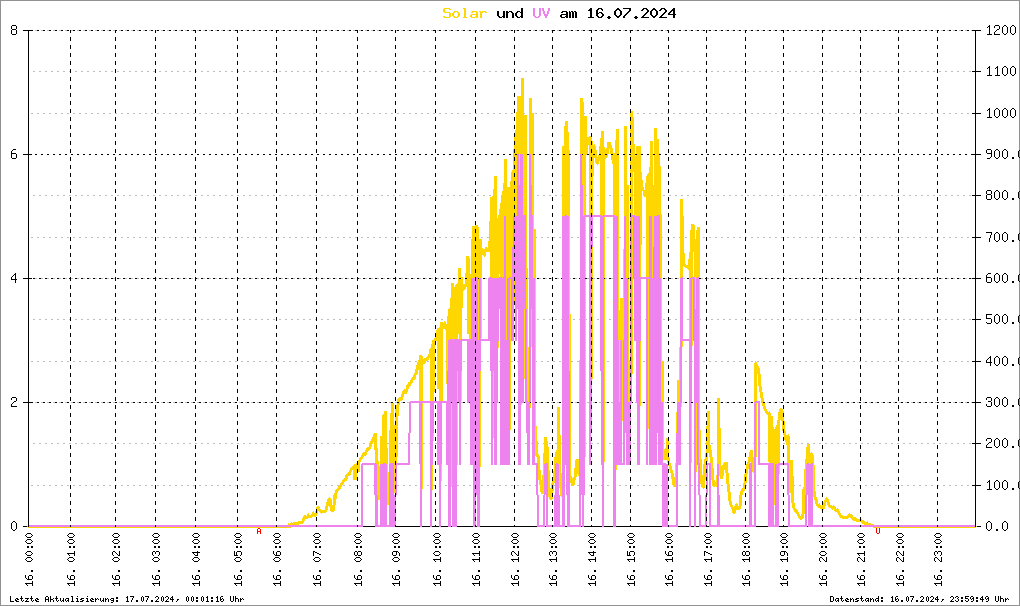Click the right axis value '200.0'
1020x606 pixels.
point(1002,444)
